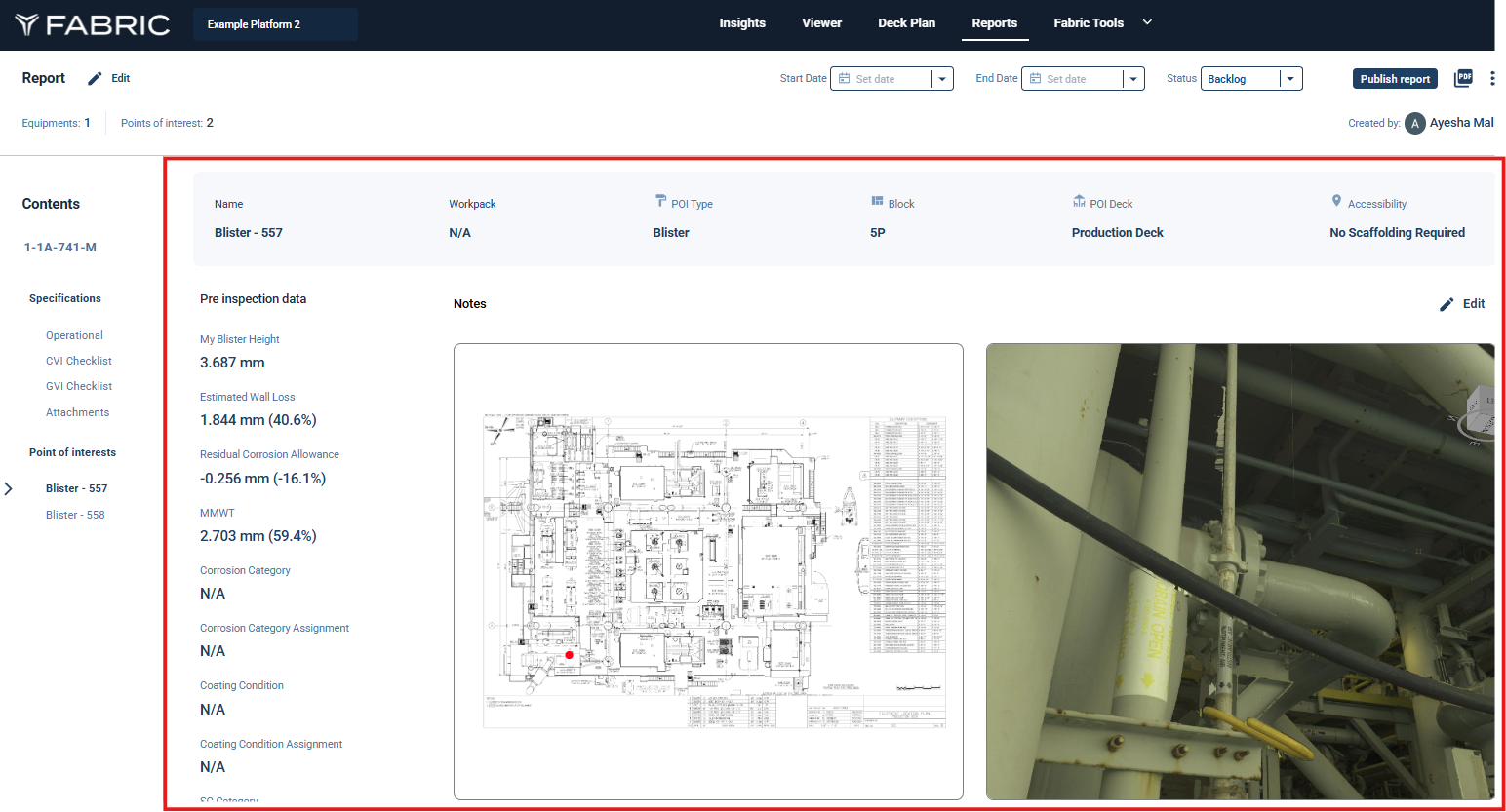Jump to the GVI Checklist section

79,386
